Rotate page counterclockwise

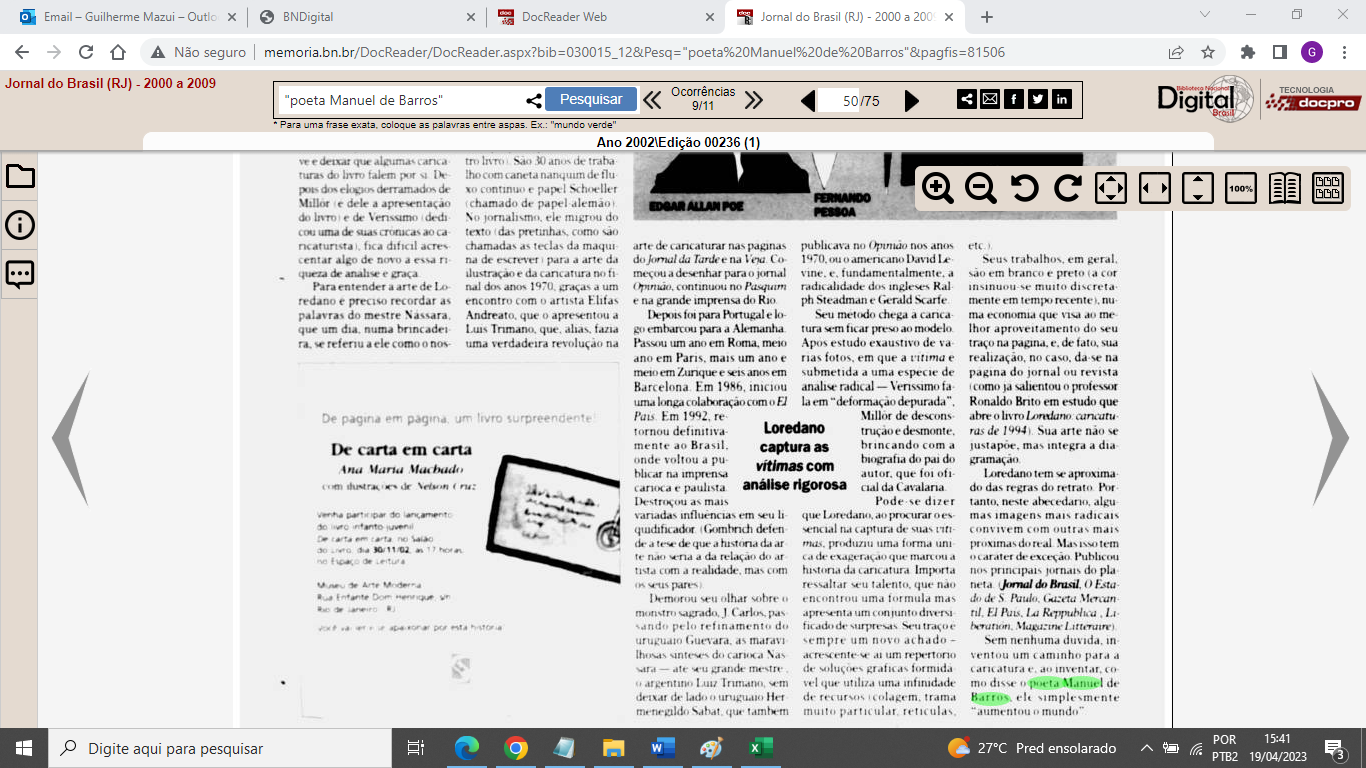[1024, 188]
